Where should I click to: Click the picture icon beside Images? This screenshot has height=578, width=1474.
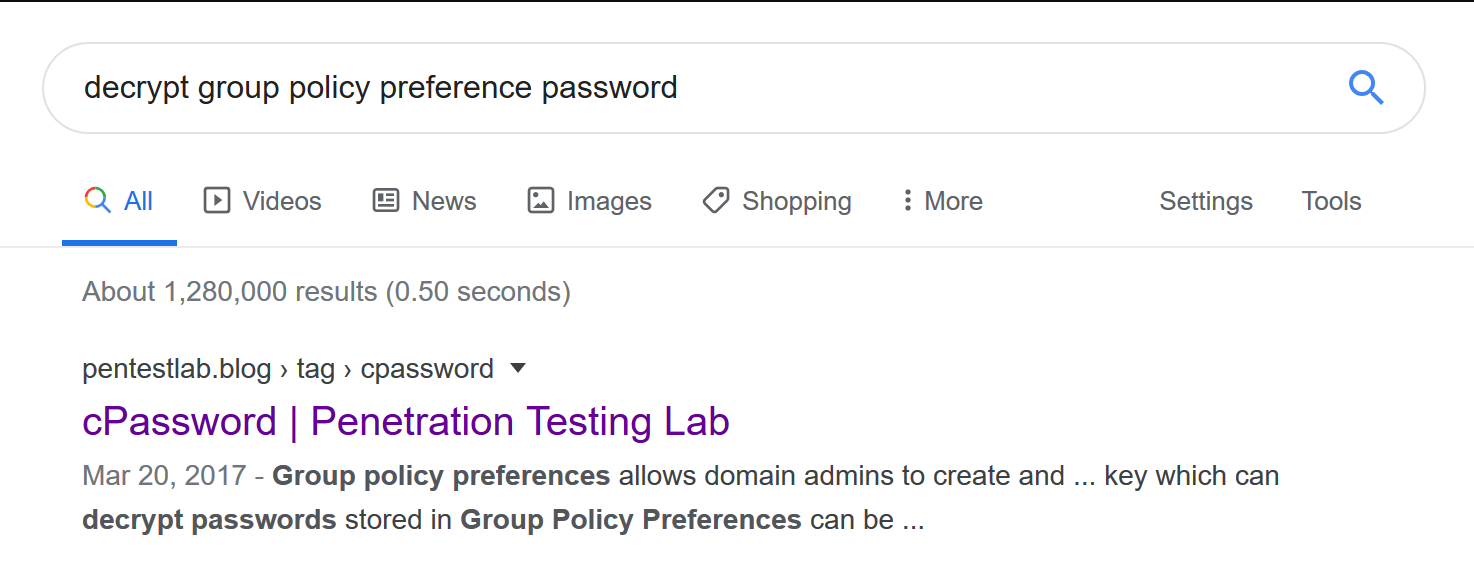pyautogui.click(x=540, y=201)
